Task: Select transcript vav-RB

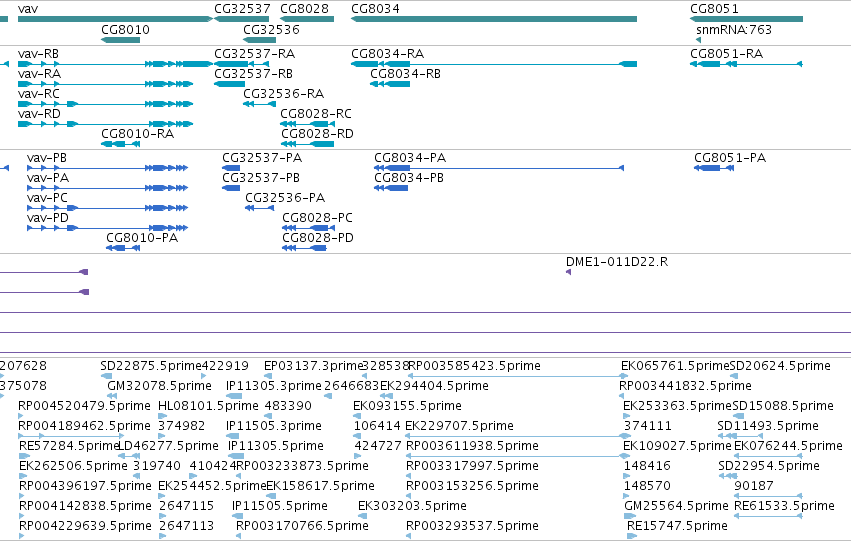Action: [x=39, y=54]
